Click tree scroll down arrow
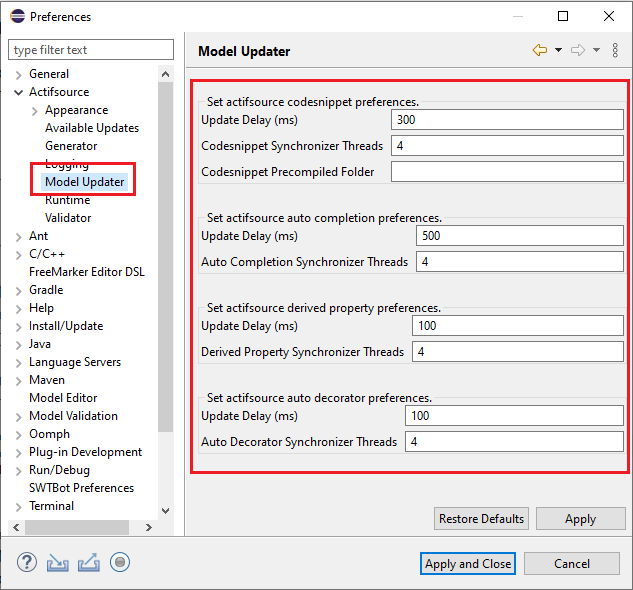 click(165, 511)
